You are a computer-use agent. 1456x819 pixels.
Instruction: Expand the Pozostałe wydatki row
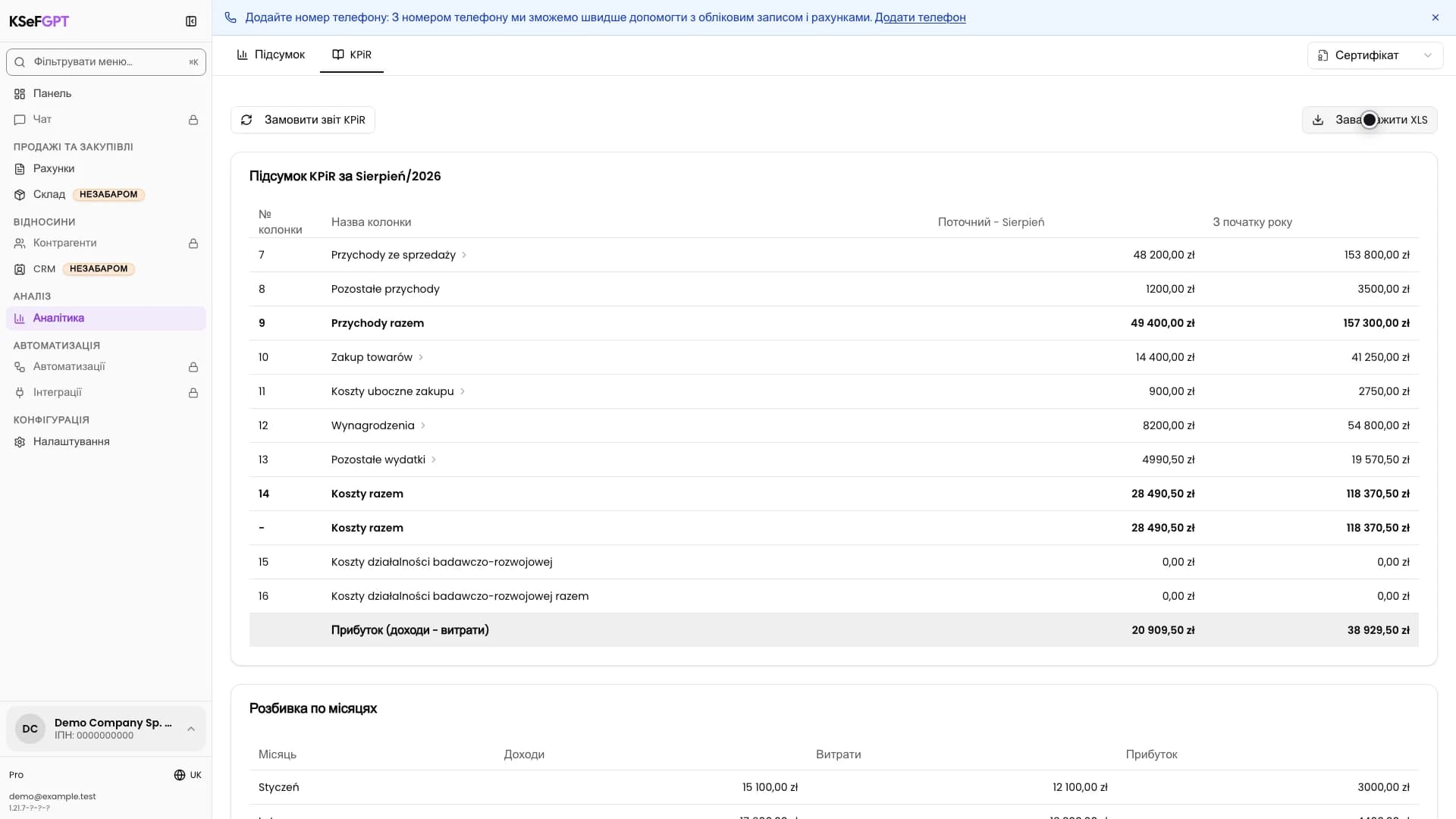(434, 460)
